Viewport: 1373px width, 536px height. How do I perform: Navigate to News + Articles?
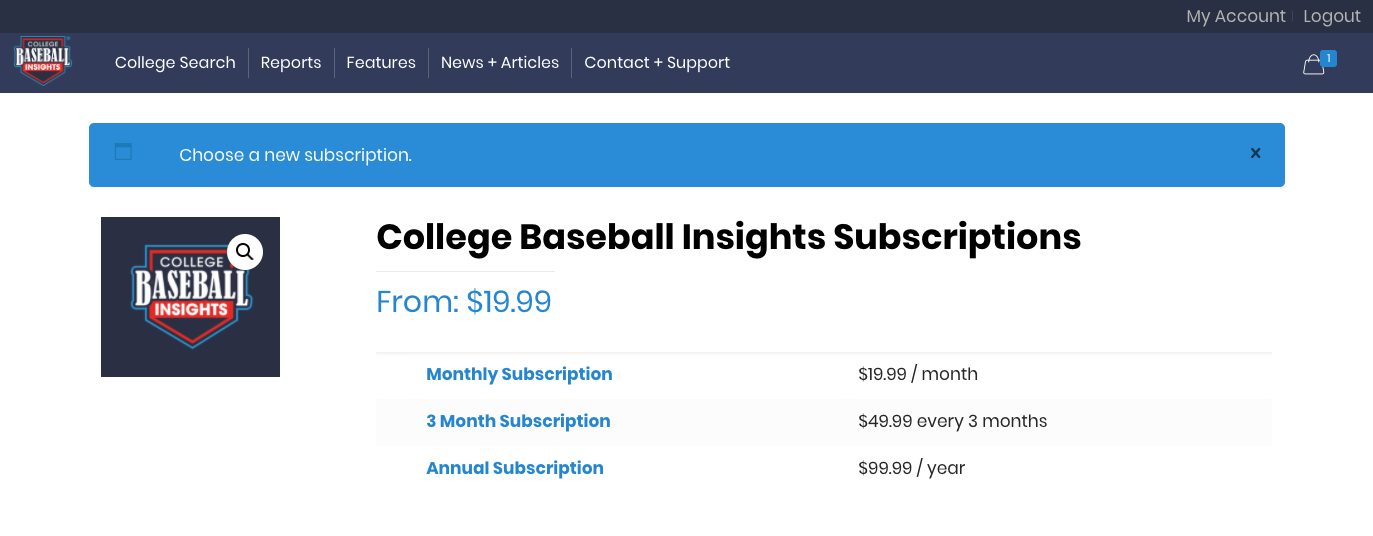[500, 63]
